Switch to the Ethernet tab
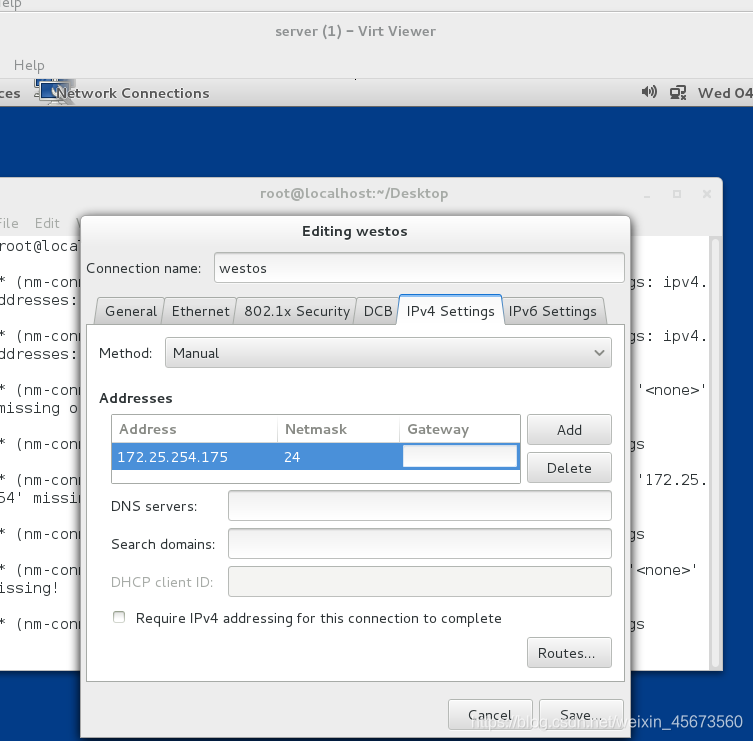753x741 pixels. point(200,311)
